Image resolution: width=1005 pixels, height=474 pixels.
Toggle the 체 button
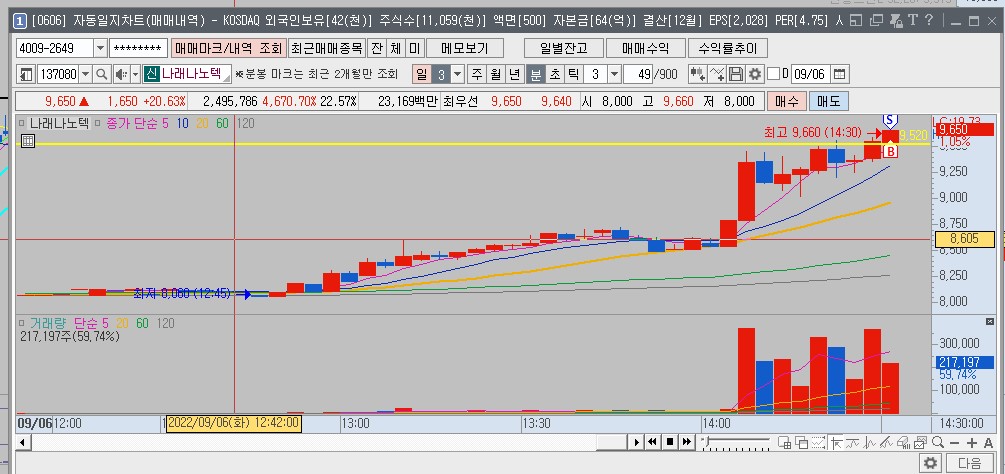click(x=396, y=48)
